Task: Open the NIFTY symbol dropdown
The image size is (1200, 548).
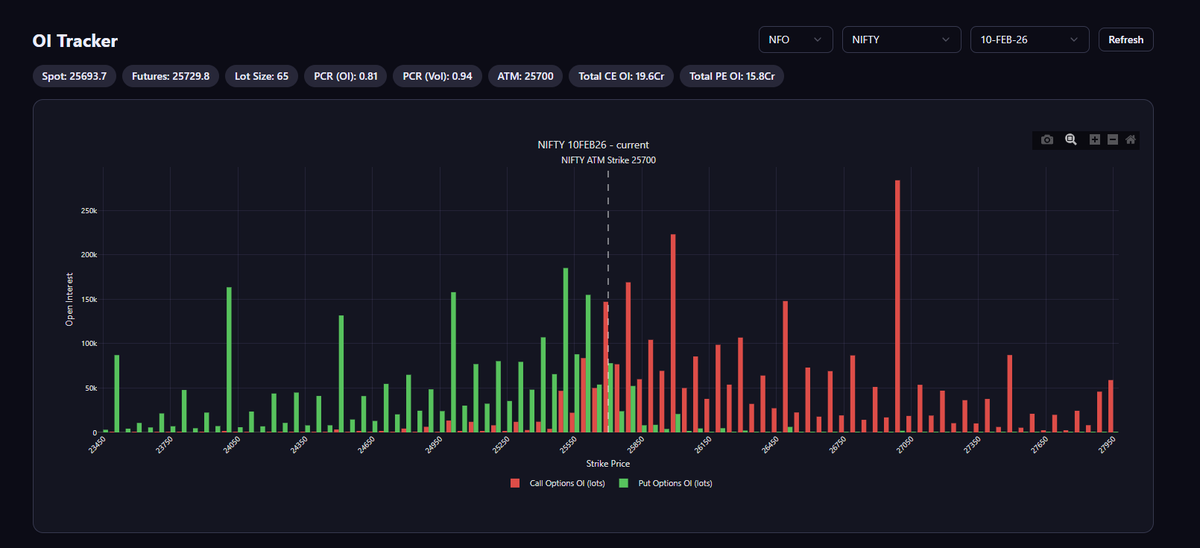Action: point(902,39)
